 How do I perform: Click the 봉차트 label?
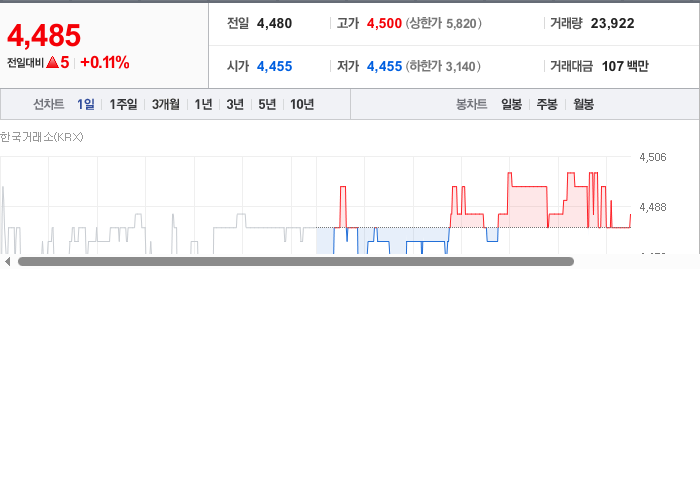[x=471, y=104]
